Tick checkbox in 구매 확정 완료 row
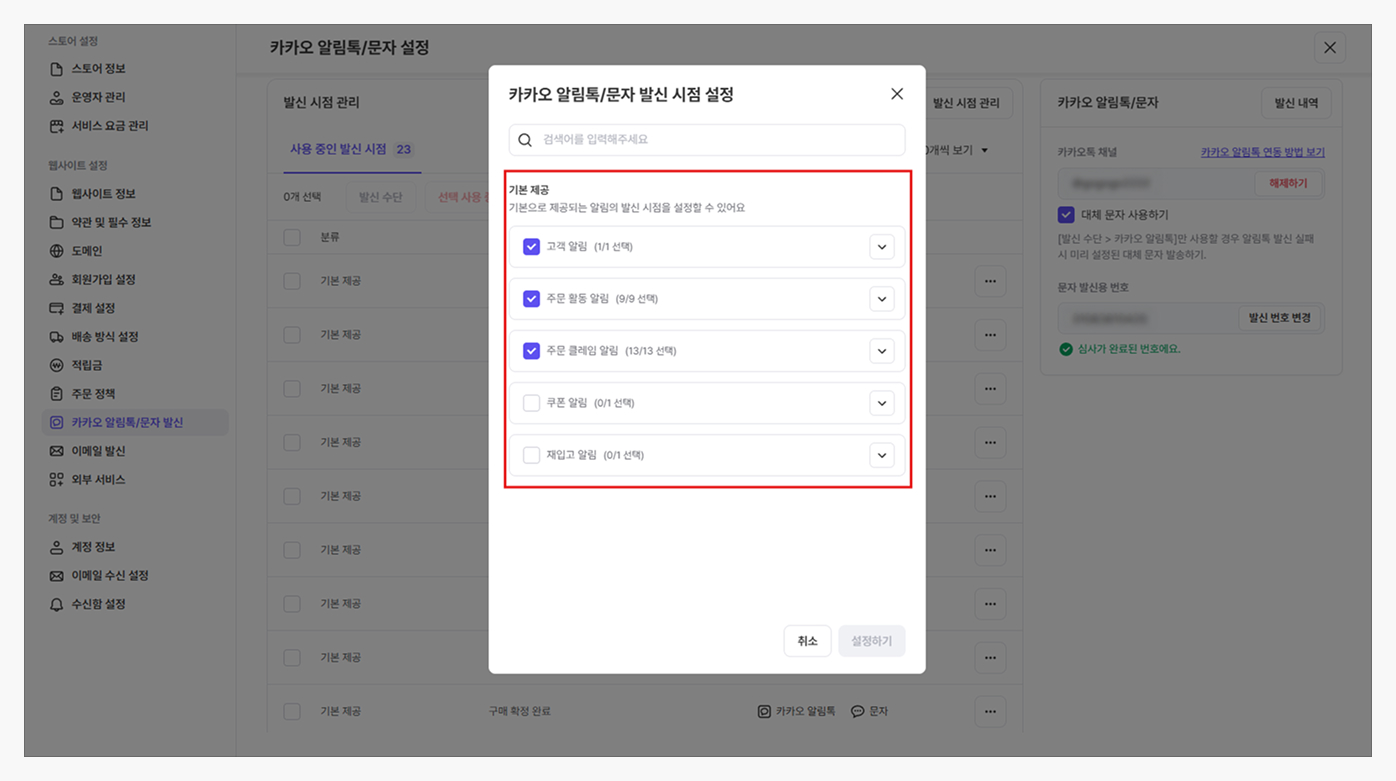This screenshot has width=1396, height=781. tap(292, 711)
